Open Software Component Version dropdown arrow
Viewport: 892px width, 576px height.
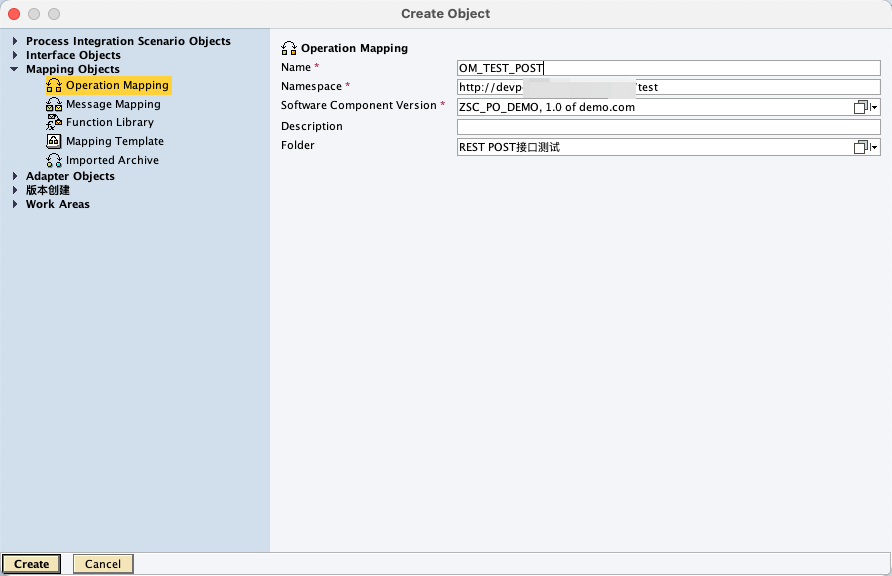coord(874,107)
